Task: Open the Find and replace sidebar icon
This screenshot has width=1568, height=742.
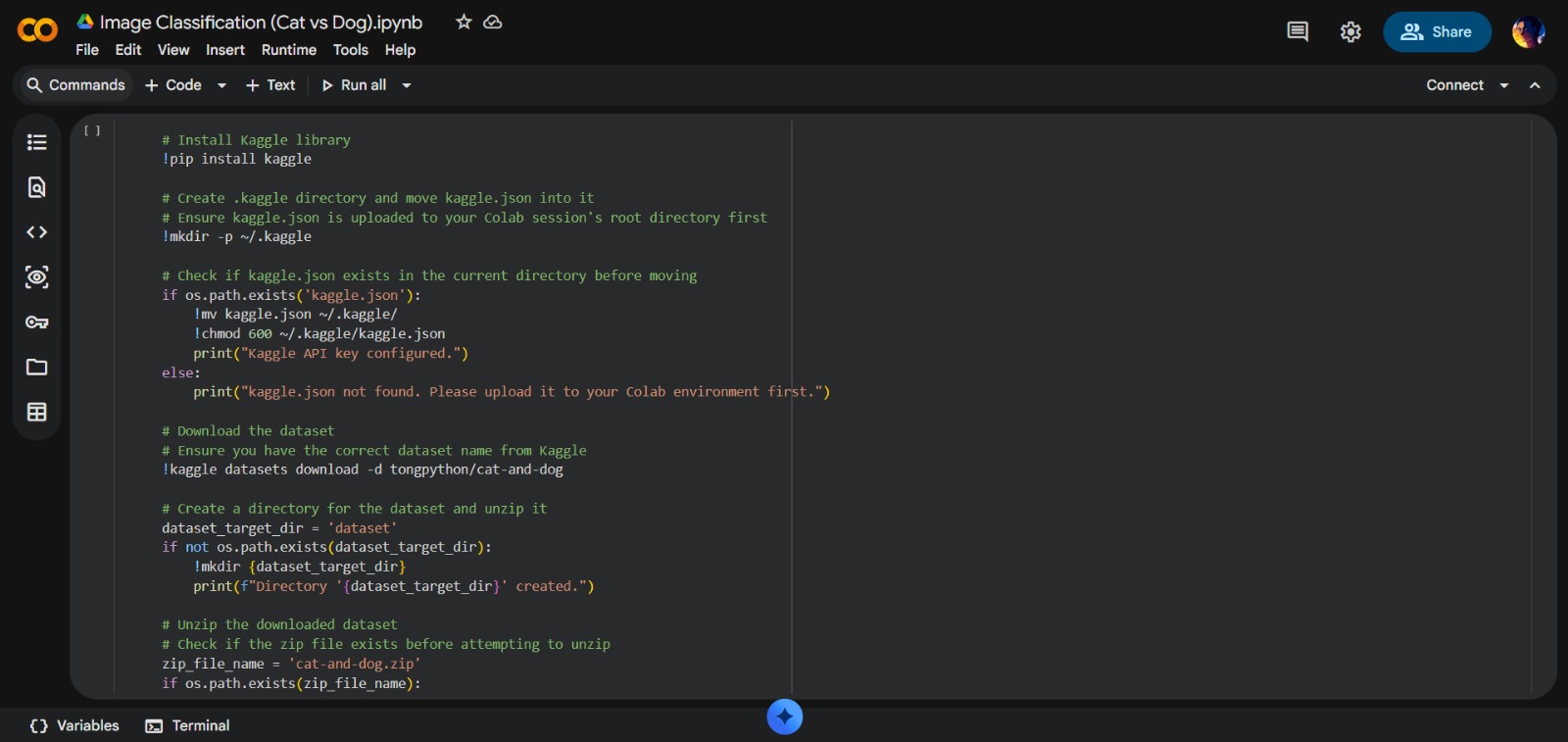Action: coord(37,187)
